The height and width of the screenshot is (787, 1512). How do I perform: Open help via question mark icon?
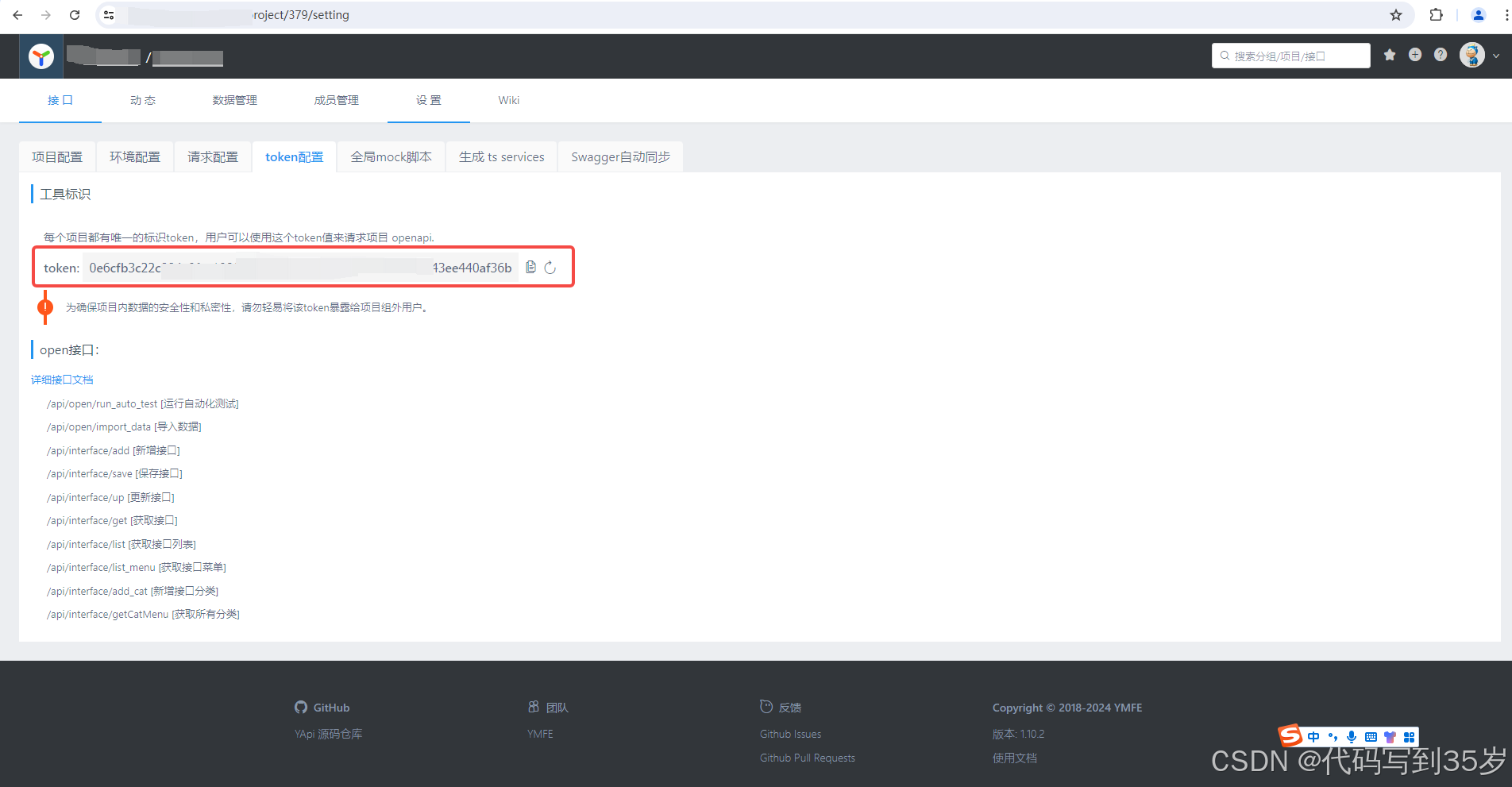1441,55
